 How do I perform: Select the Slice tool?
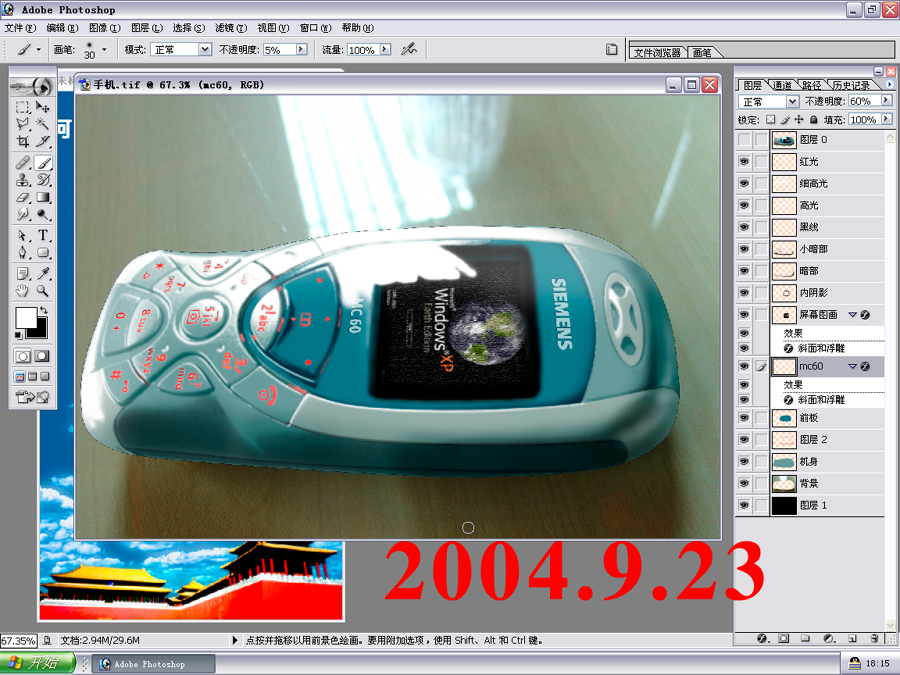coord(42,141)
